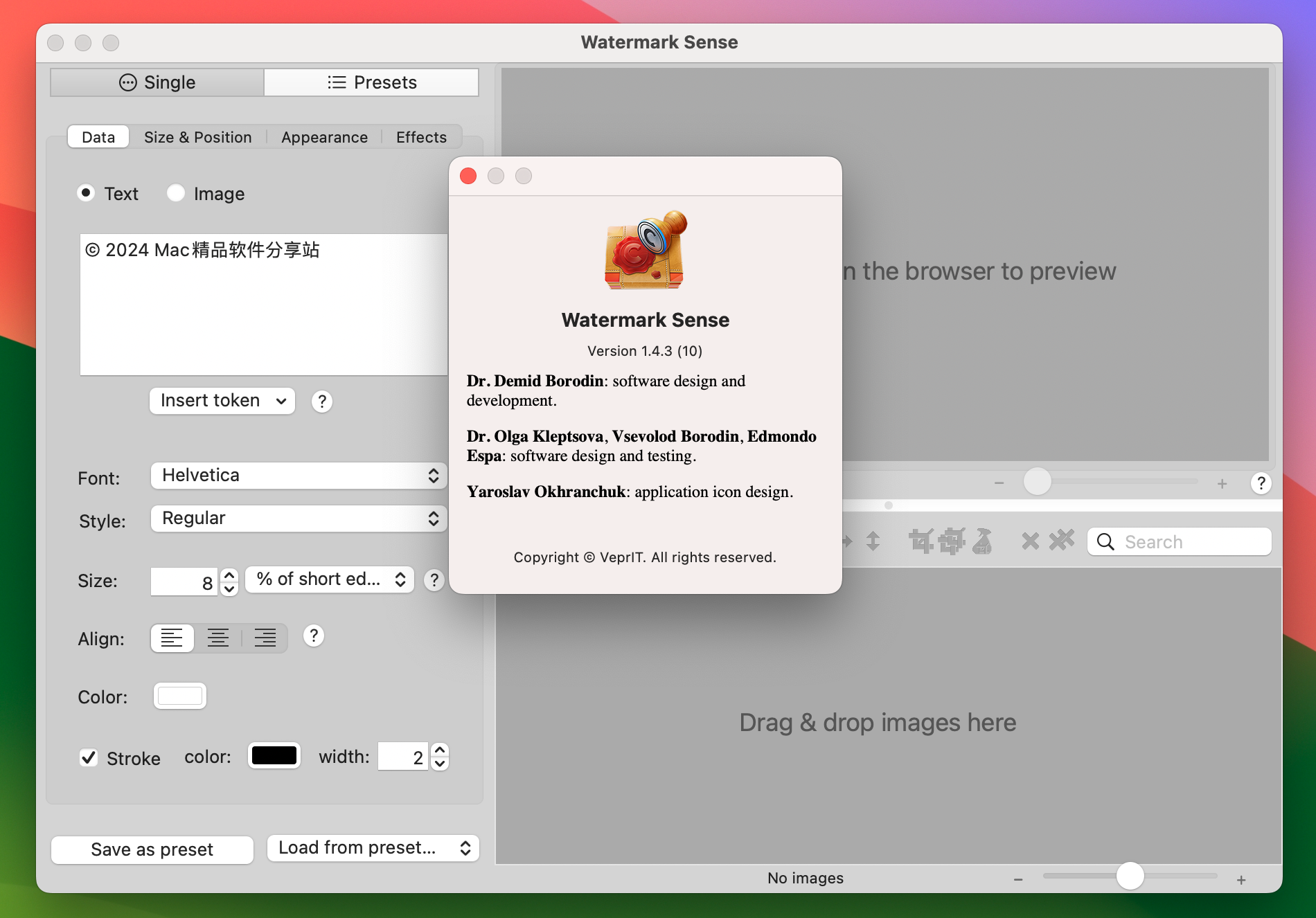Open the size unit dropdown '% of short ed...'
This screenshot has height=918, width=1316.
click(330, 579)
